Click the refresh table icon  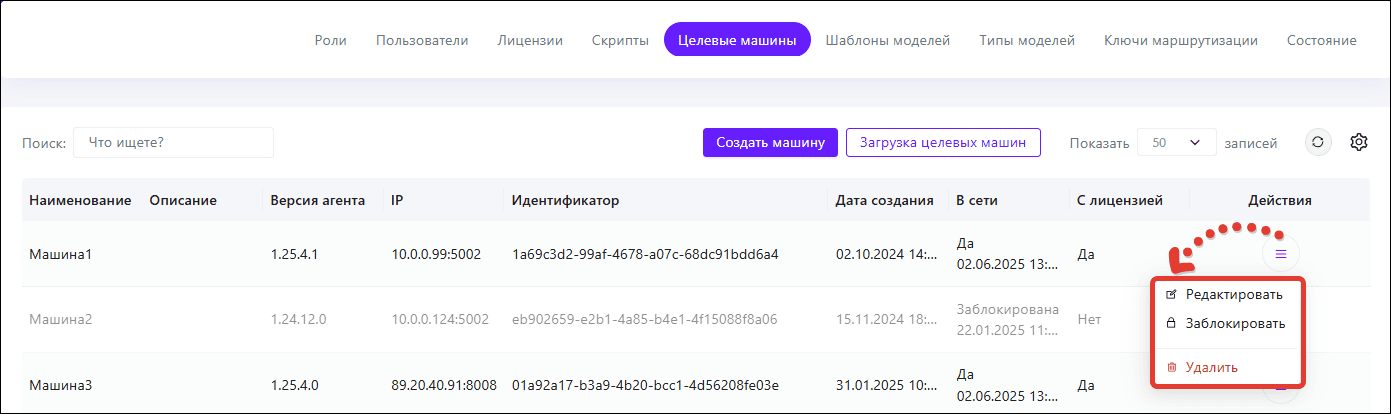pos(1318,142)
